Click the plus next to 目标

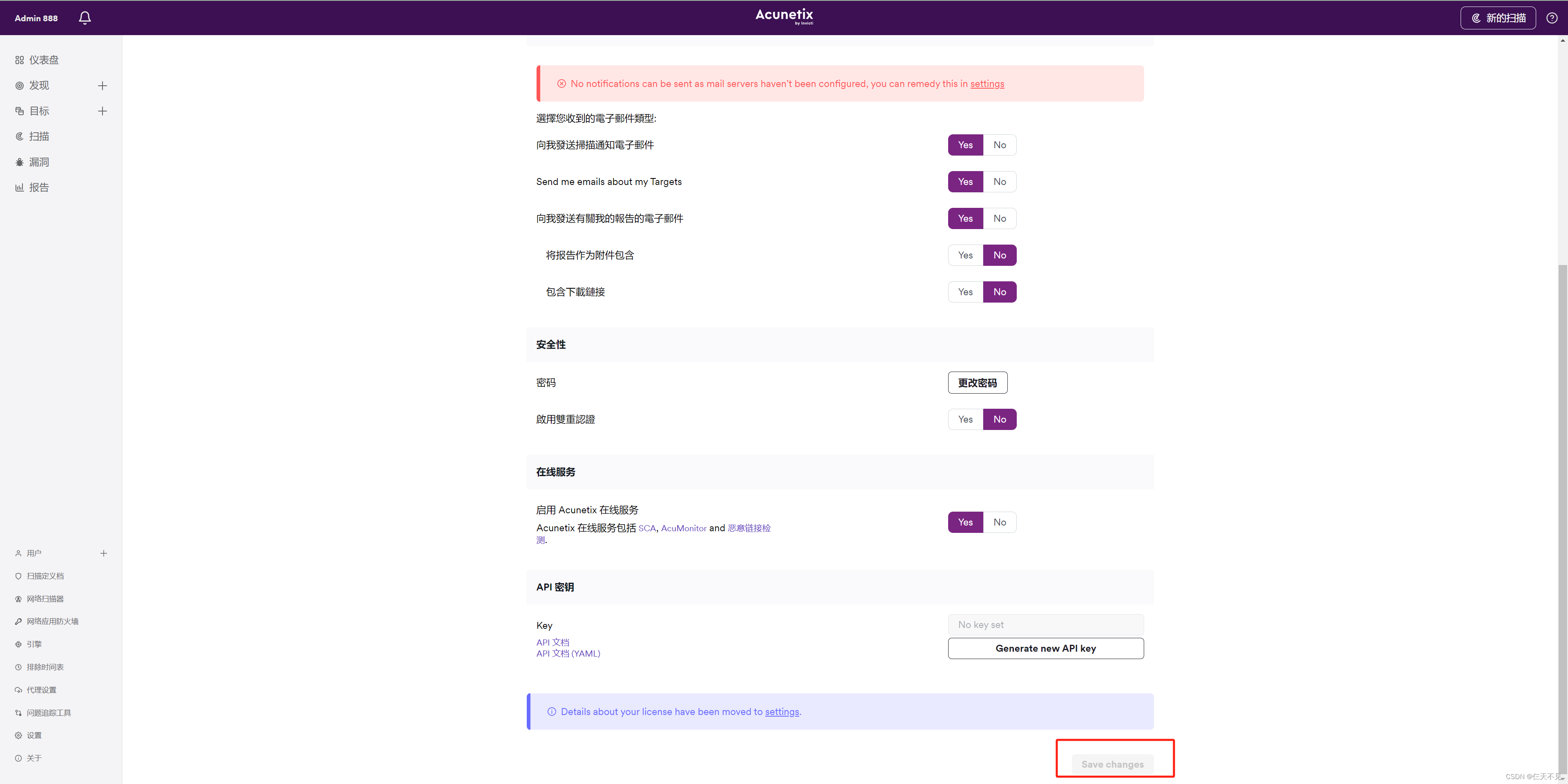coord(102,111)
